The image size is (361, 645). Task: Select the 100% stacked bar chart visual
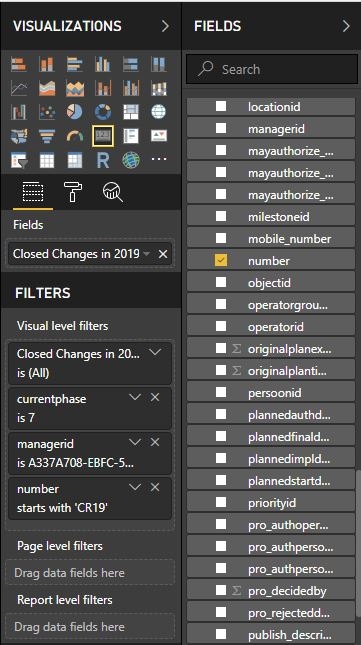130,64
